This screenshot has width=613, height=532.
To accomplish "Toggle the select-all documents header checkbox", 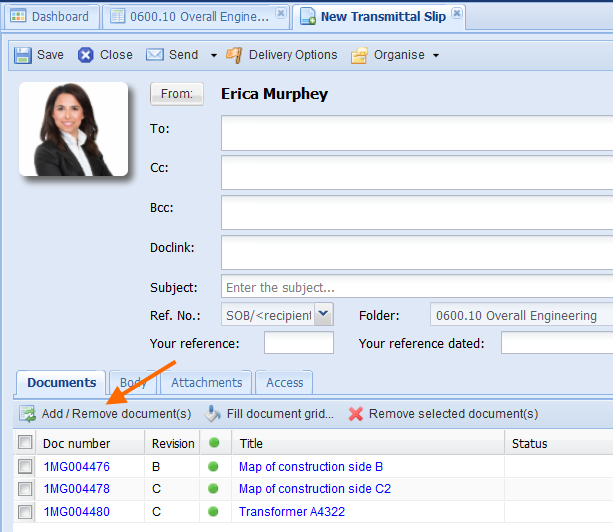I will click(x=25, y=442).
